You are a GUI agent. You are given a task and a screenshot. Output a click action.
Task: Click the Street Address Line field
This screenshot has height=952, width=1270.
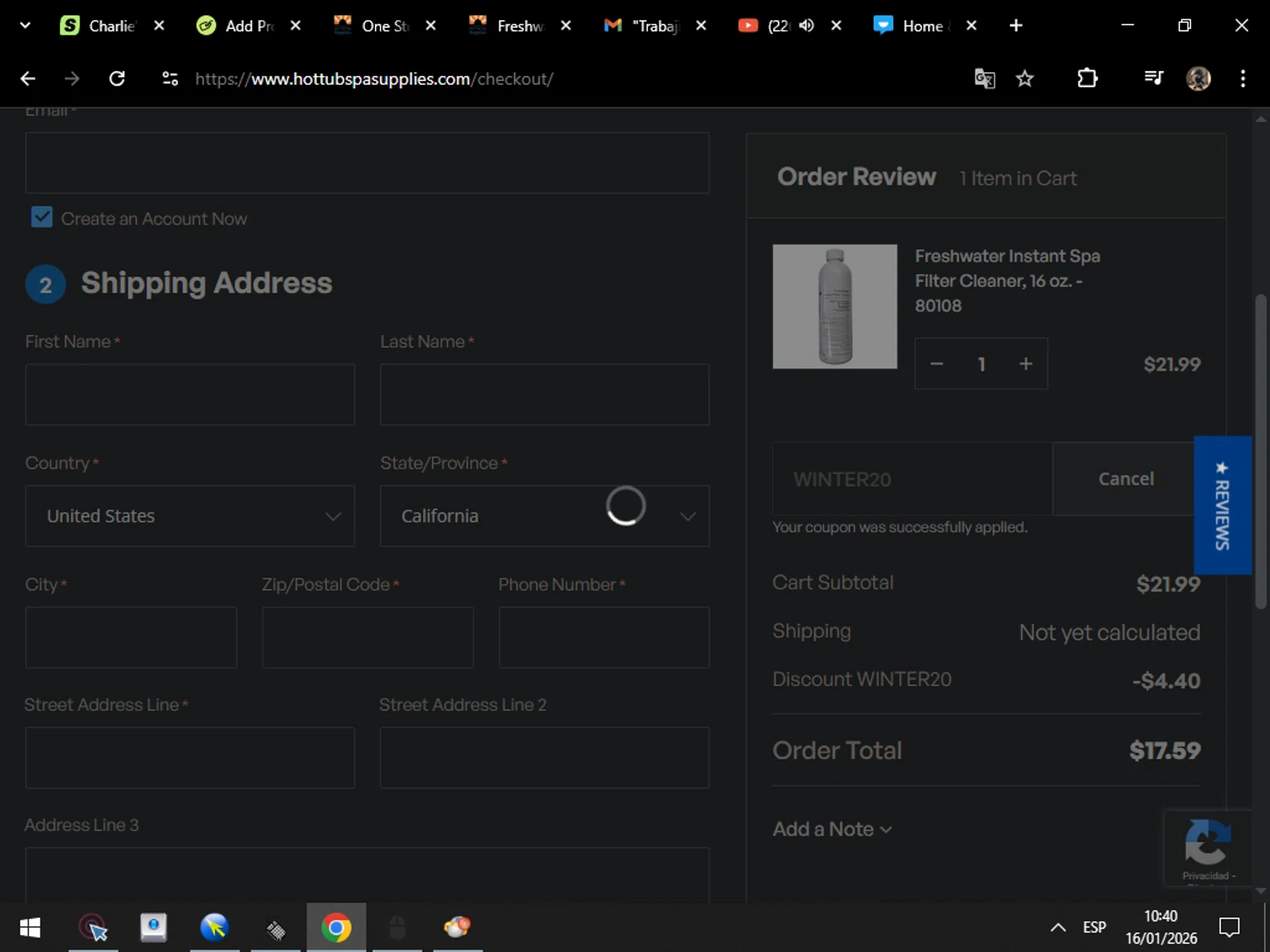tap(190, 758)
